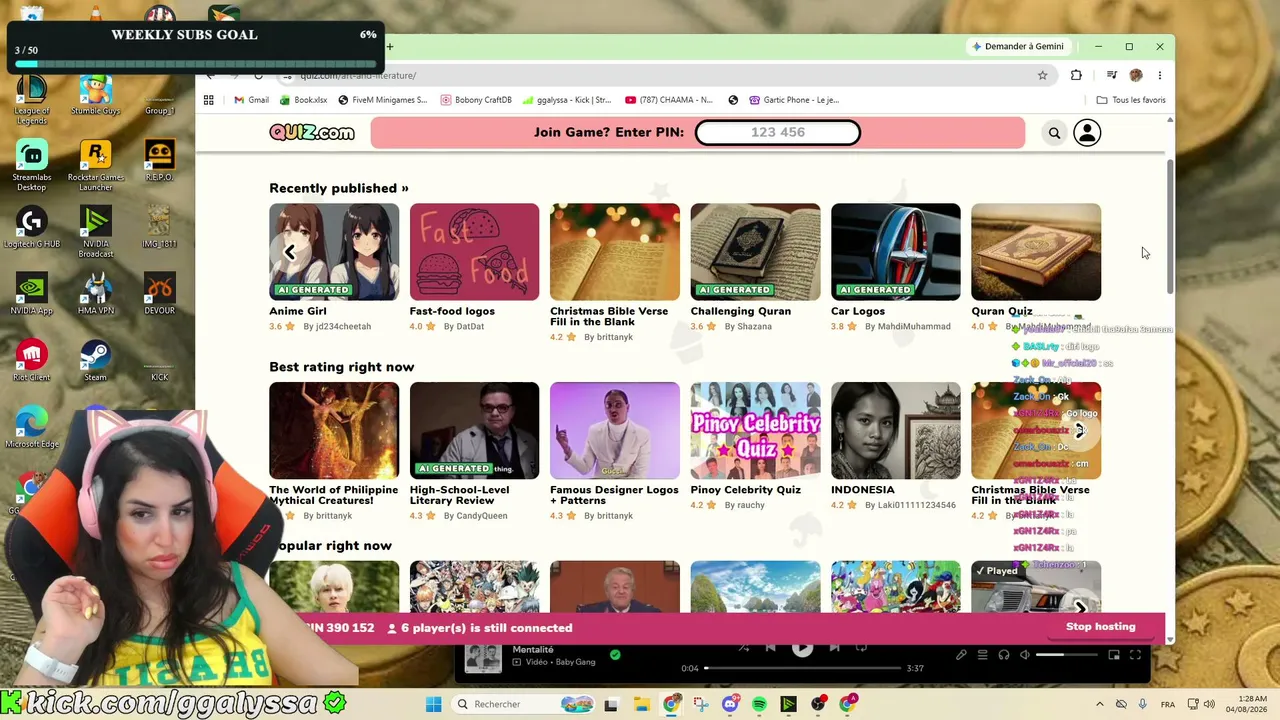Click the Stop hosting button
Image resolution: width=1280 pixels, height=720 pixels.
click(x=1100, y=627)
